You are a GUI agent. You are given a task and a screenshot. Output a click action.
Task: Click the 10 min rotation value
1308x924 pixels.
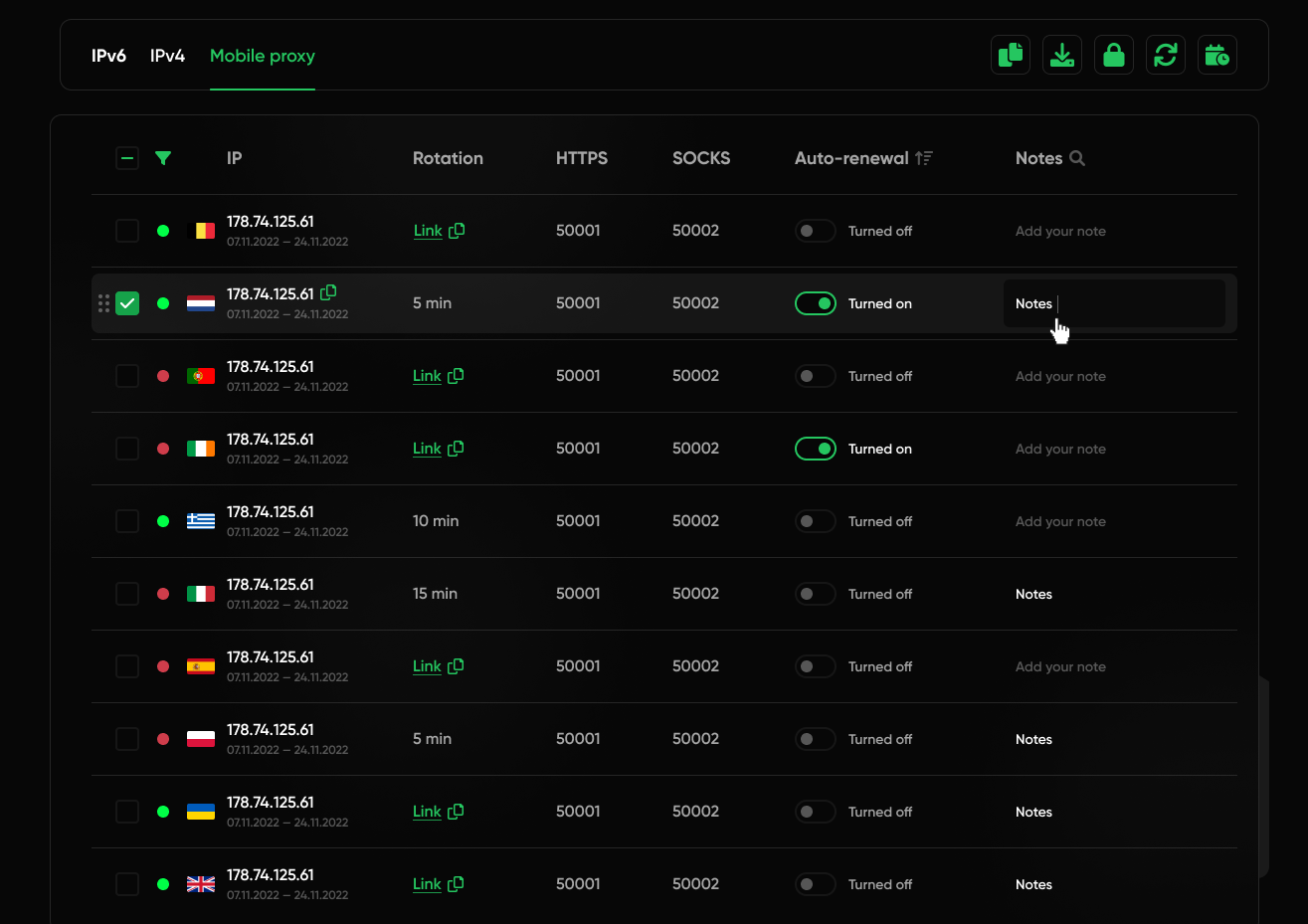[x=436, y=521]
